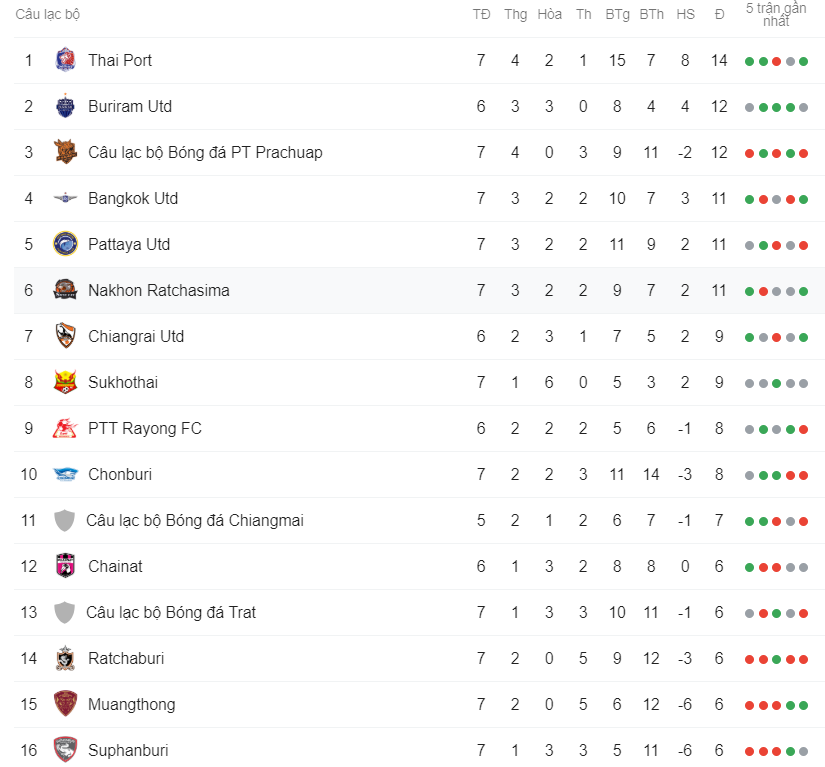Click the Buriram Utd club crest
This screenshot has height=767, width=825.
(x=65, y=106)
